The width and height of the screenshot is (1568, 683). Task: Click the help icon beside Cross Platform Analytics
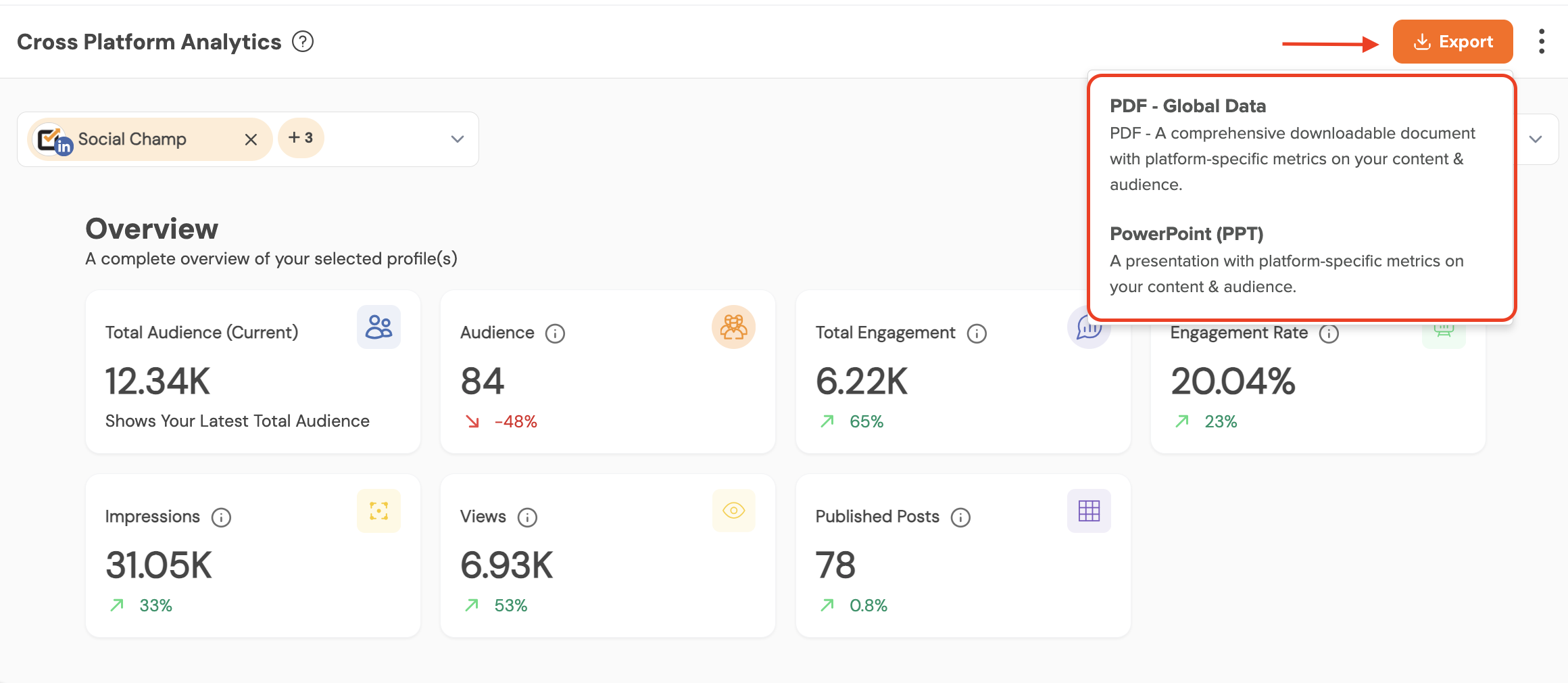pos(303,42)
